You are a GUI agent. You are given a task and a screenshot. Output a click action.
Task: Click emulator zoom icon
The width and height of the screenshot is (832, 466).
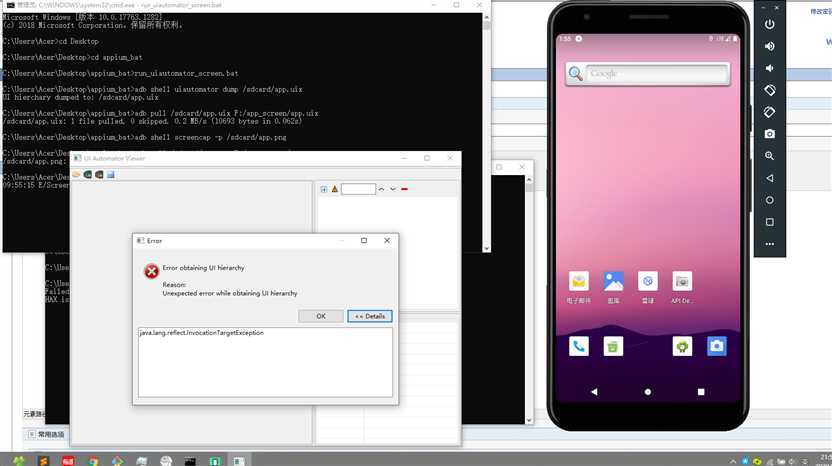pos(769,156)
